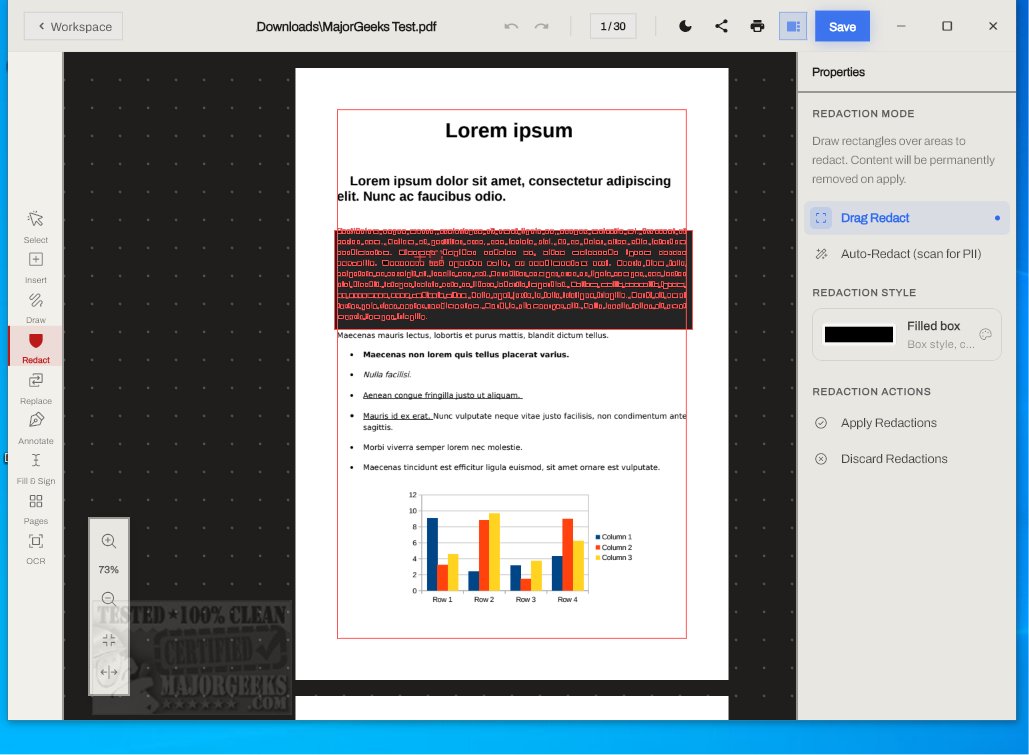
Task: Click the Properties panel header
Action: [838, 72]
